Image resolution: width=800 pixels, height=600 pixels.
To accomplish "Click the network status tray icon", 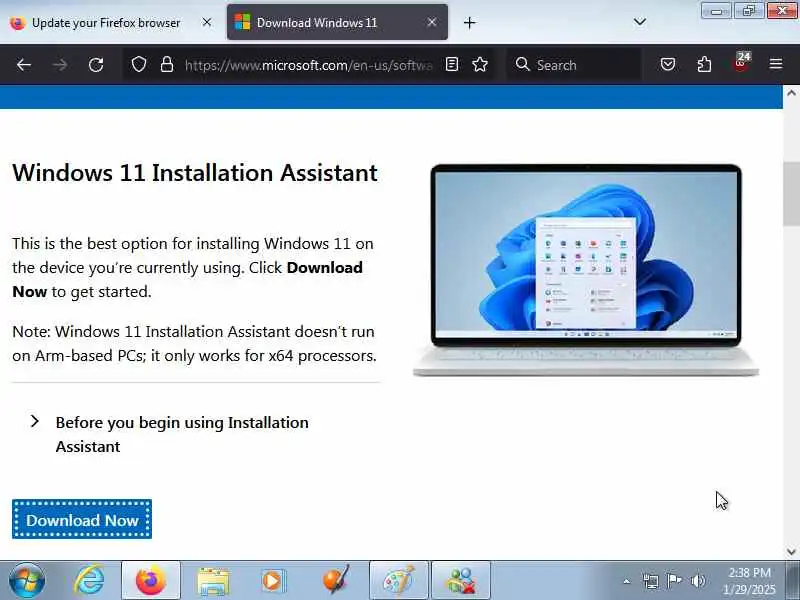I will 651,581.
